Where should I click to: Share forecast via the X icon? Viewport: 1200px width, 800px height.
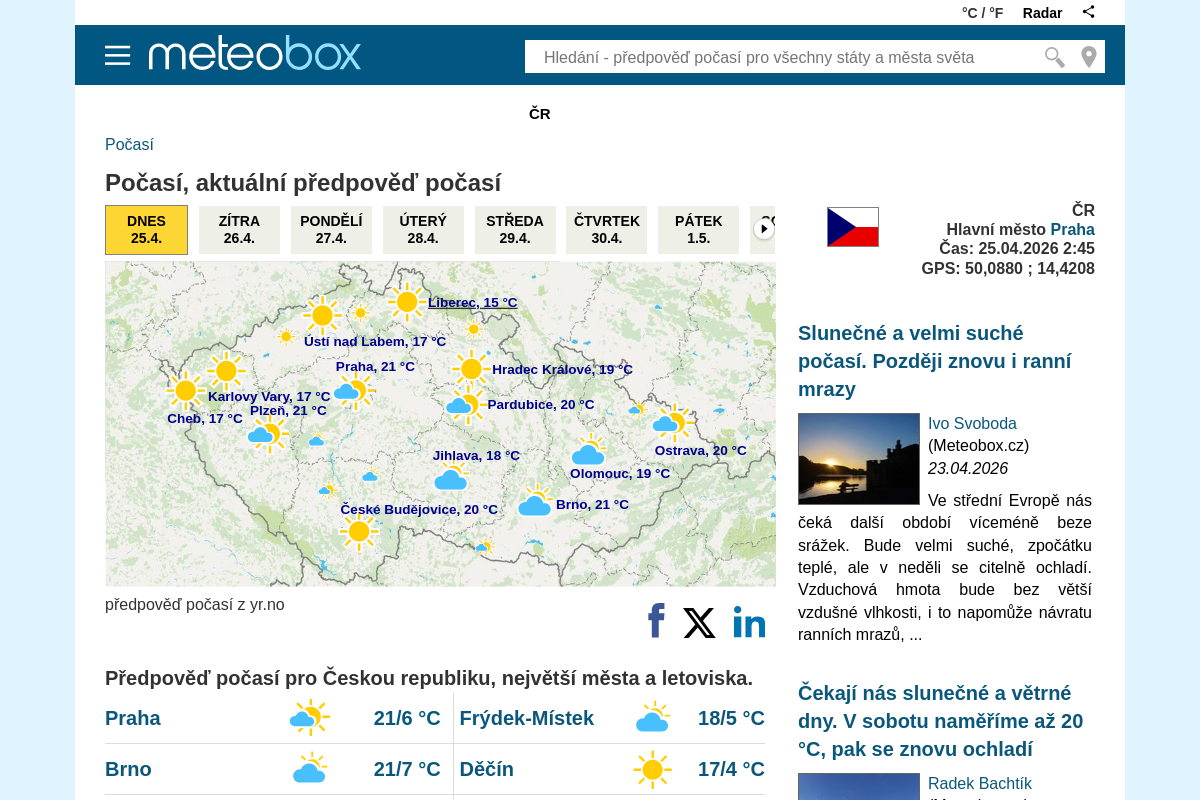pos(699,622)
